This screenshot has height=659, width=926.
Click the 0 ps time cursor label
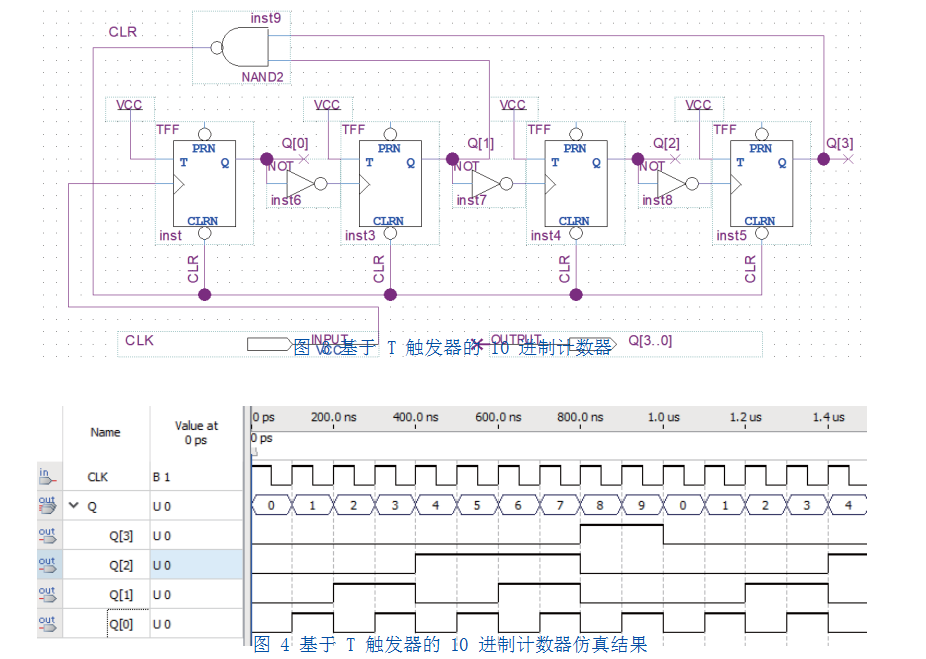(262, 438)
